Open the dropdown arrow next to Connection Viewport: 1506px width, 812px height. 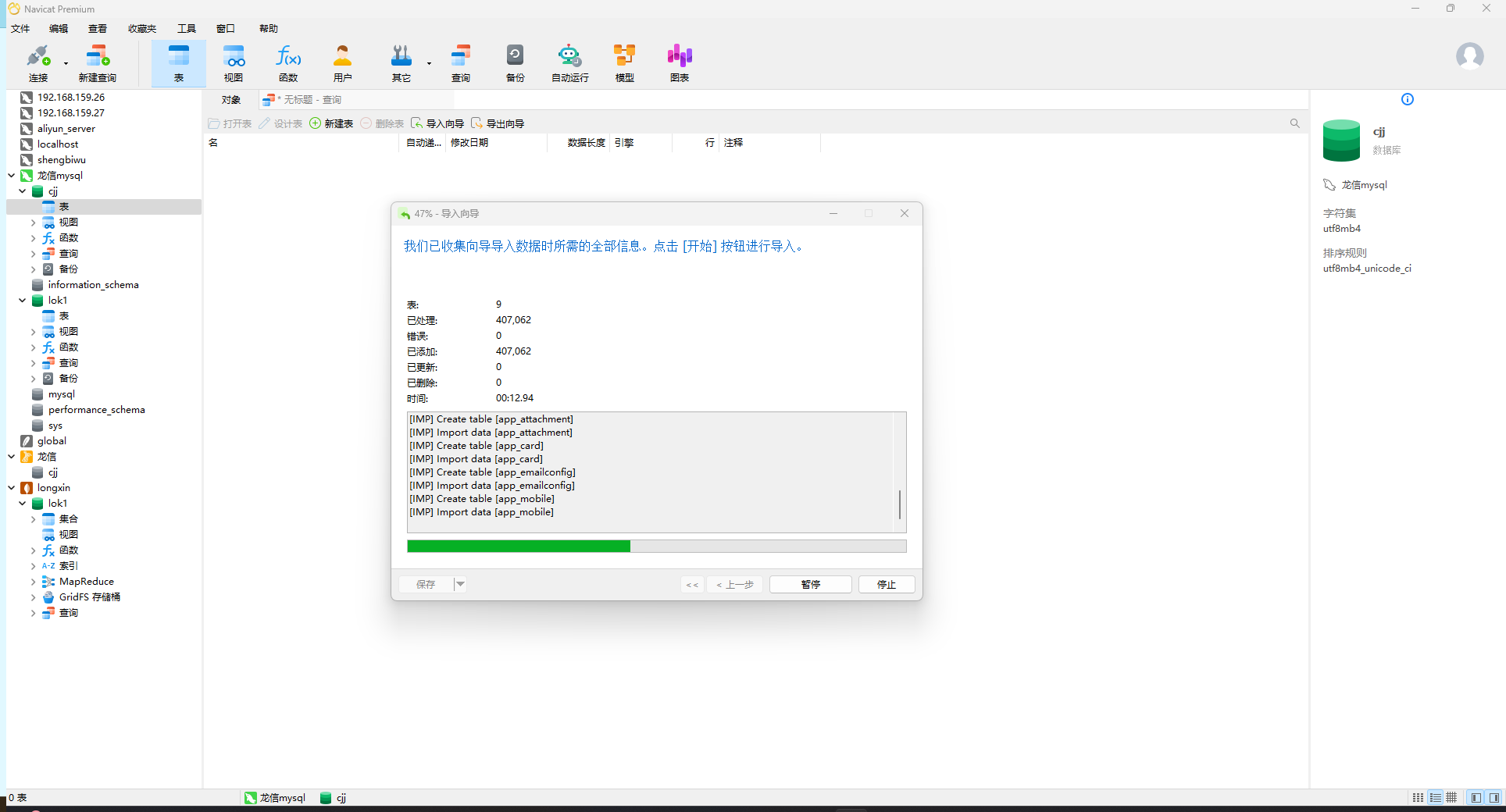click(66, 63)
